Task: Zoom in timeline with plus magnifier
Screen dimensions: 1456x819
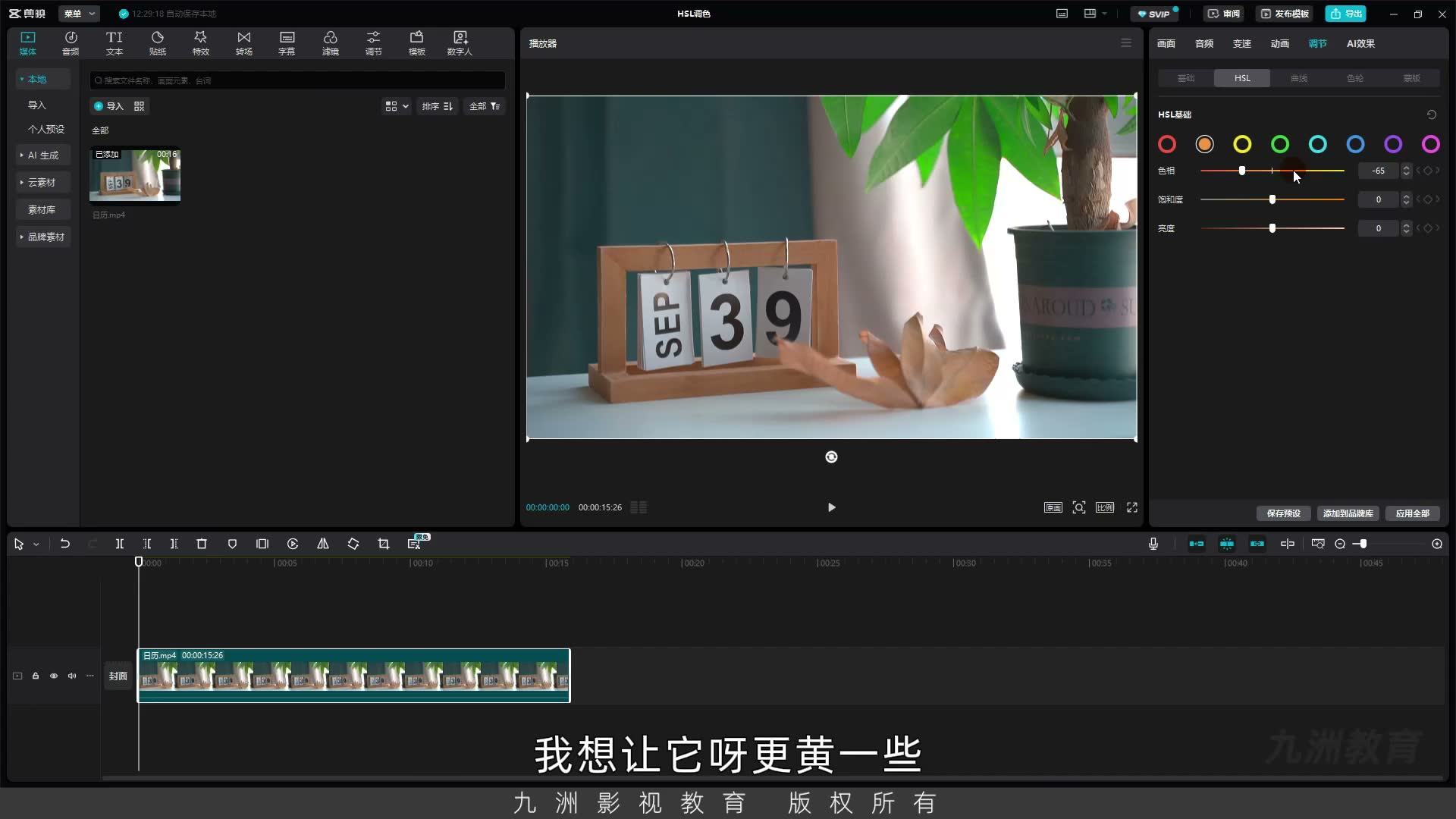Action: click(1437, 544)
